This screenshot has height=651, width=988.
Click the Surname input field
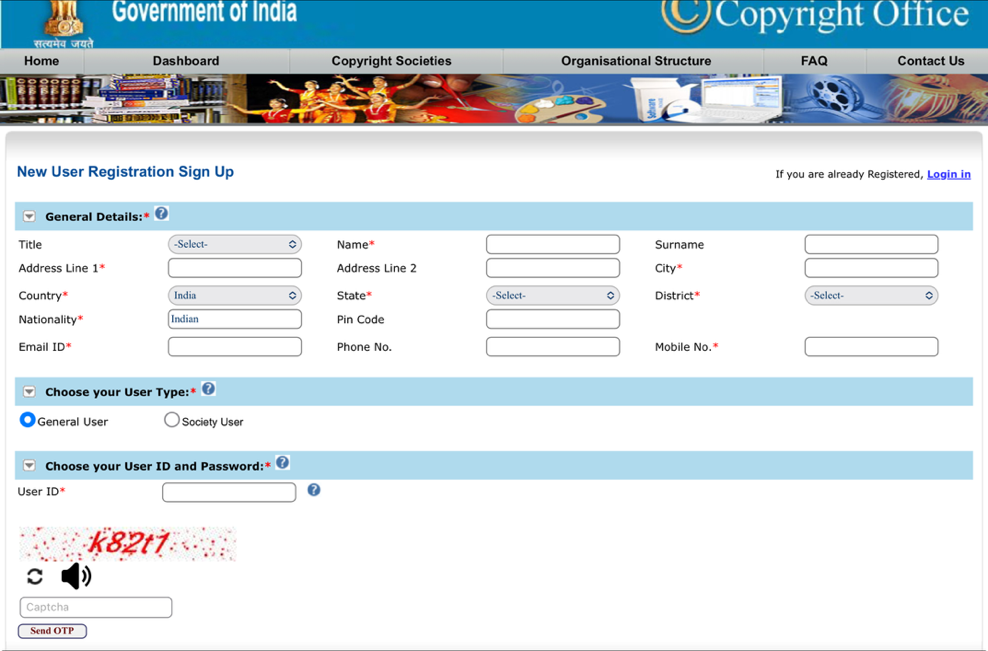tap(871, 244)
